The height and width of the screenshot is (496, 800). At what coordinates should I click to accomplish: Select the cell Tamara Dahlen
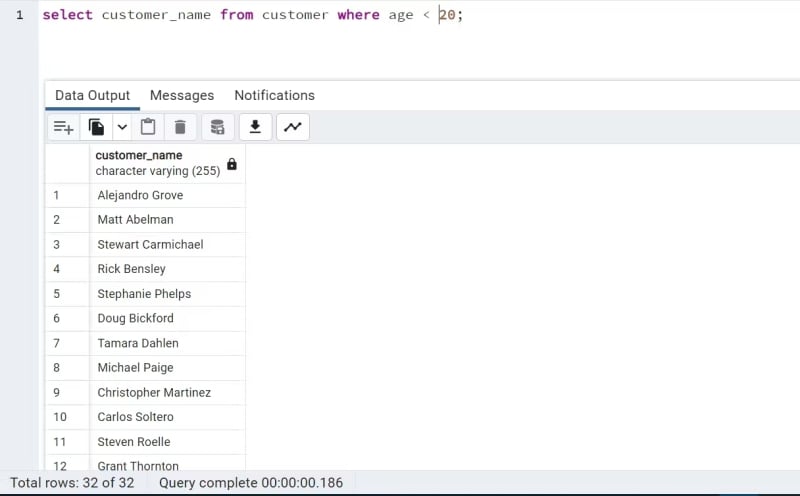[x=167, y=343]
